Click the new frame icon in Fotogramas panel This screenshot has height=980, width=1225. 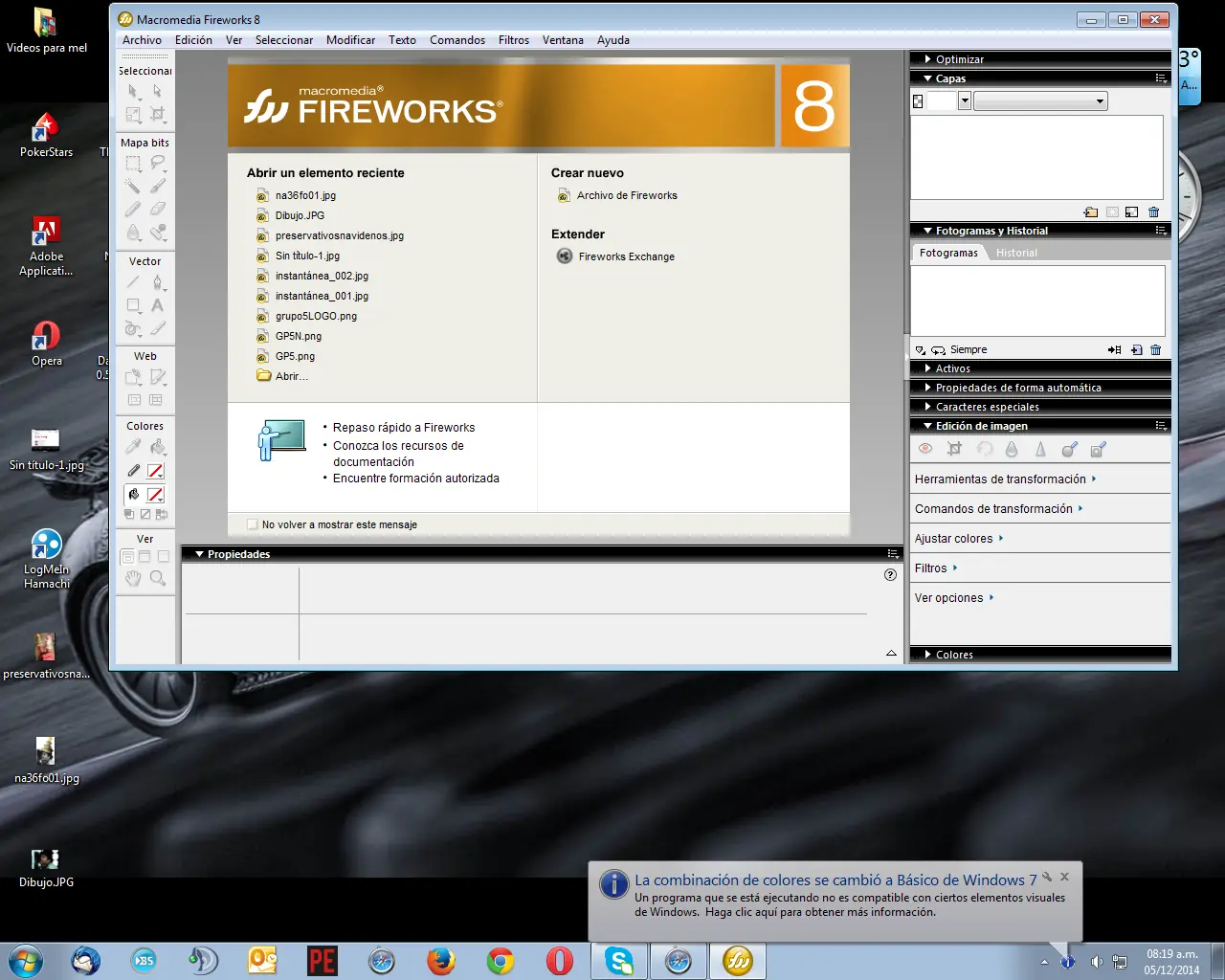coord(1136,350)
